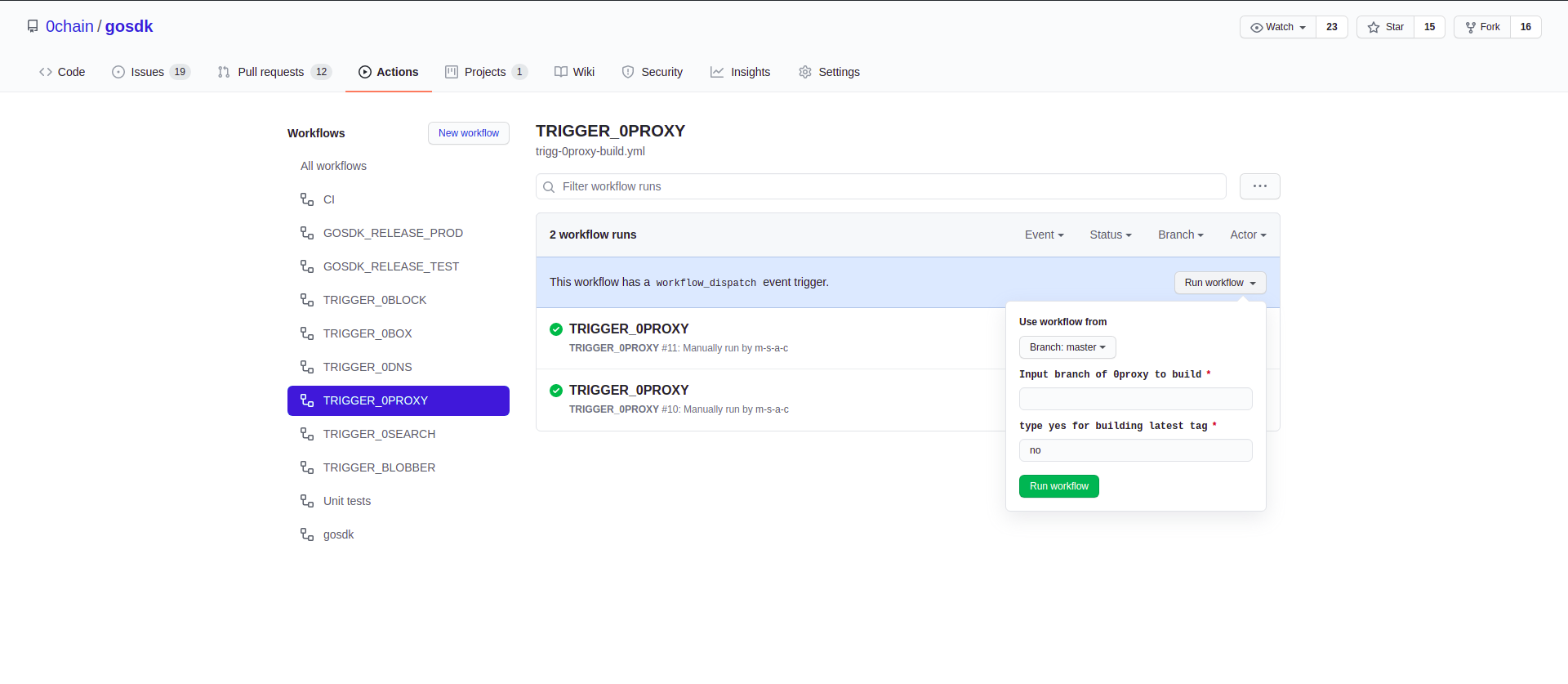Click the watchers count 23

(x=1332, y=27)
